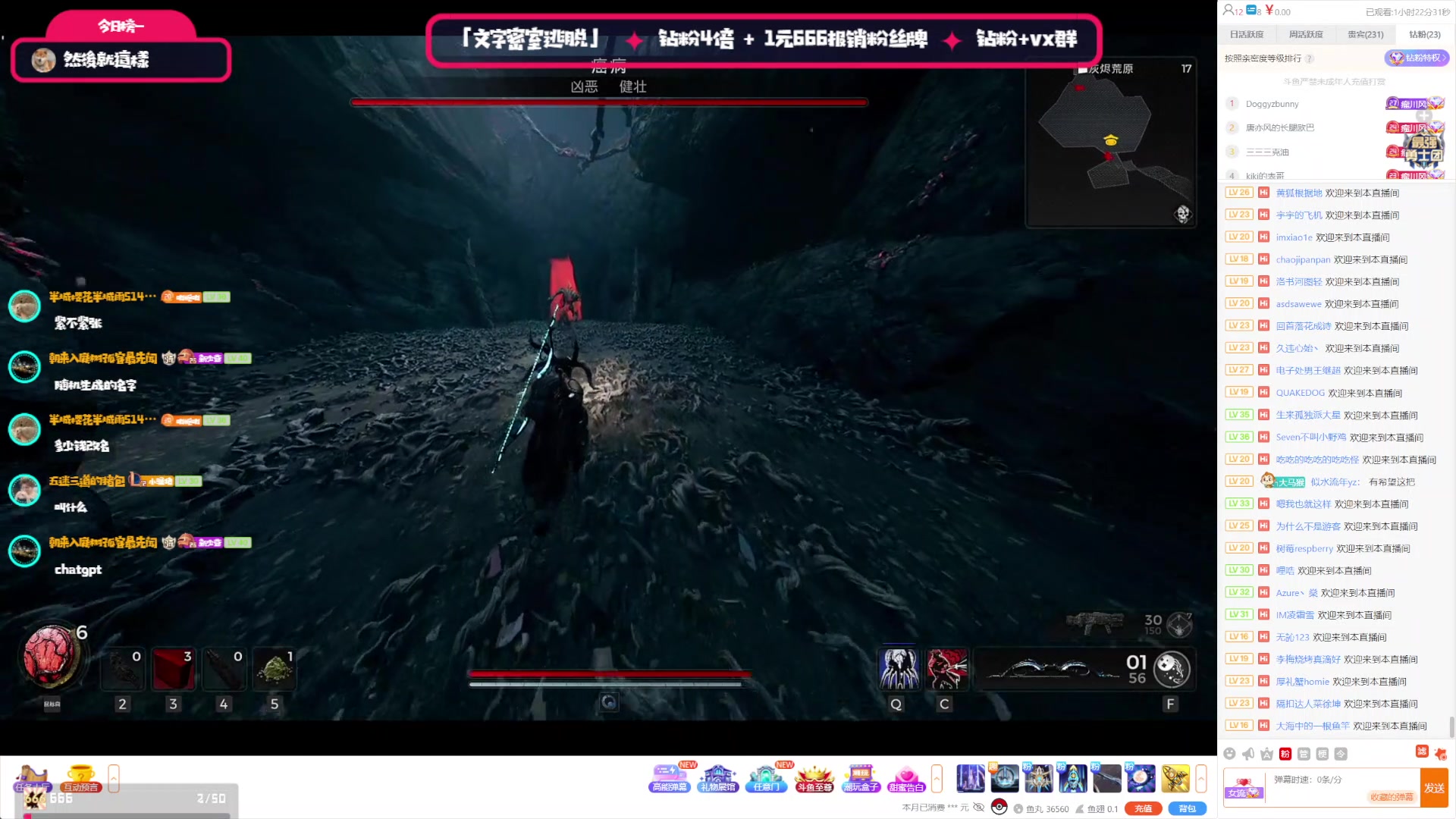This screenshot has height=819, width=1456.
Task: Click the red-white pokeball icon
Action: tap(999, 807)
